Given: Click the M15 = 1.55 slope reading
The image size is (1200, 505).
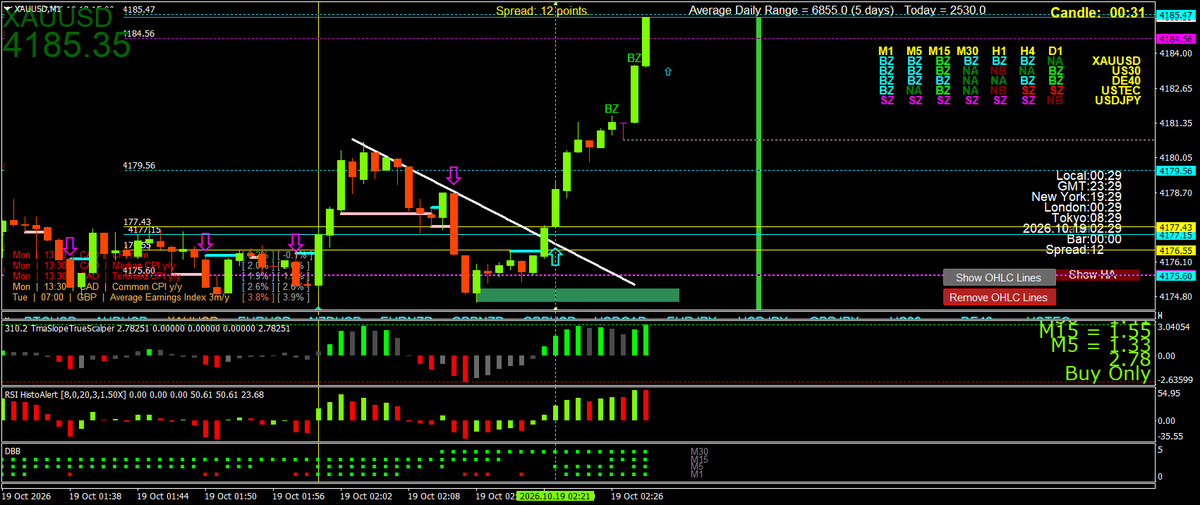Looking at the screenshot, I should click(x=1094, y=329).
